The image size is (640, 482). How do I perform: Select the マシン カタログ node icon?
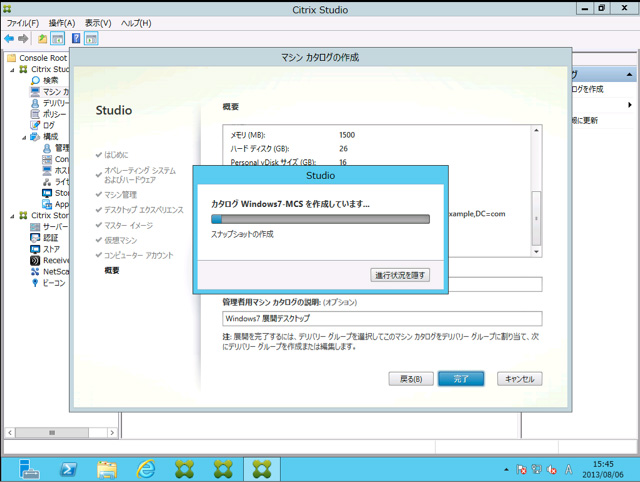click(x=36, y=91)
